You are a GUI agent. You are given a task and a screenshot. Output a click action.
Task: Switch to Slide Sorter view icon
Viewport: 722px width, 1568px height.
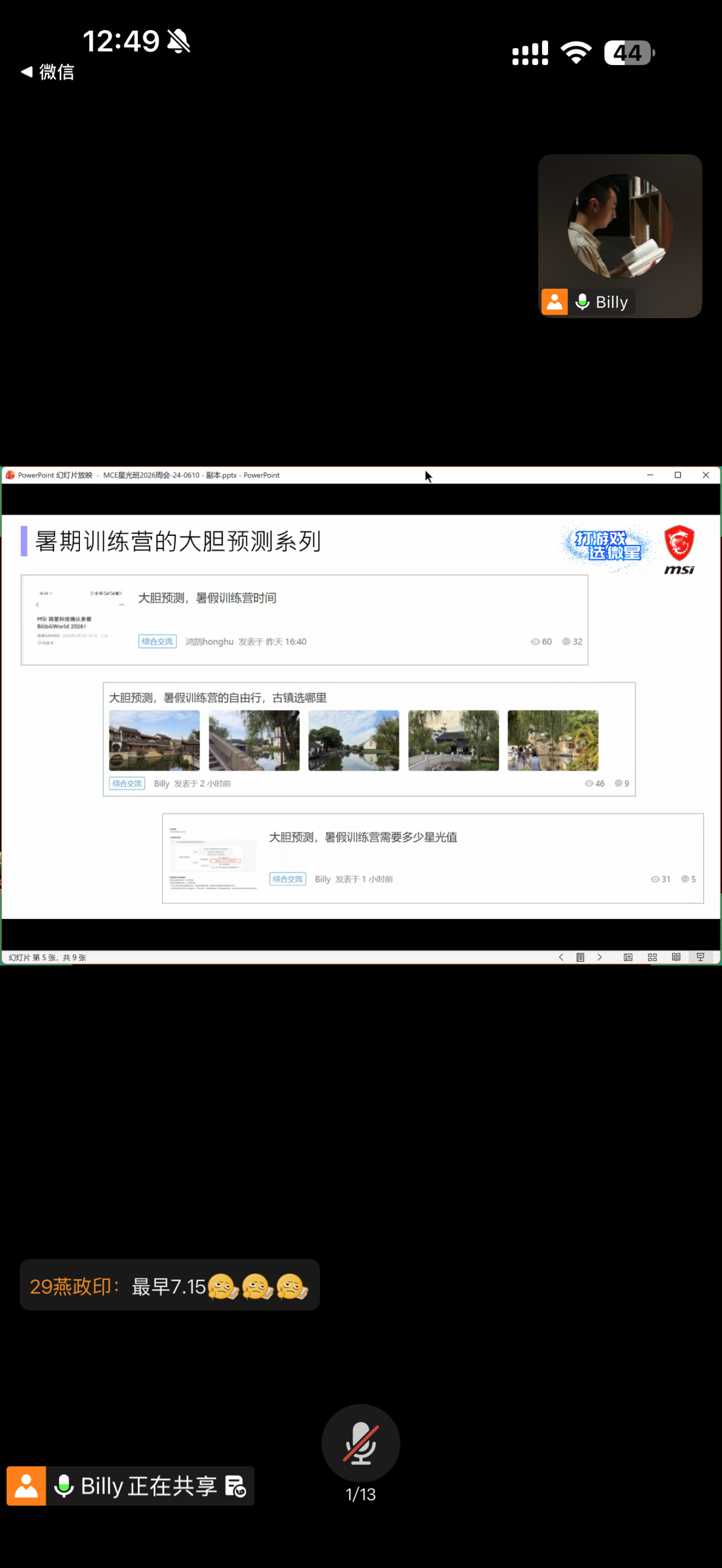pyautogui.click(x=653, y=957)
